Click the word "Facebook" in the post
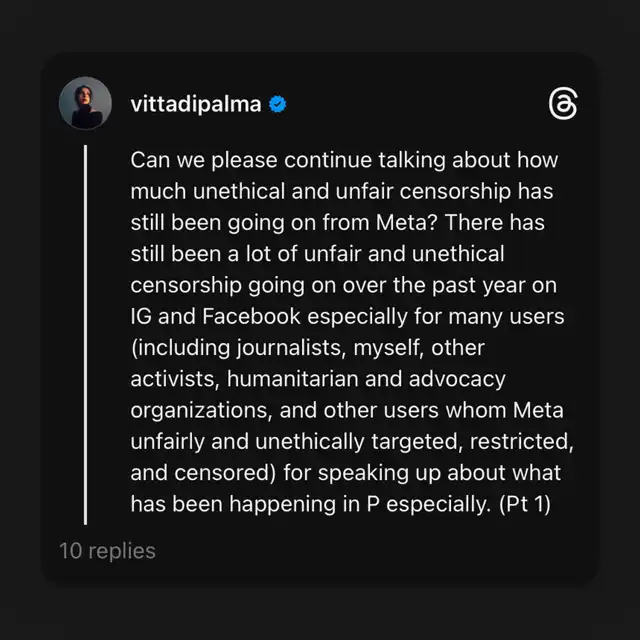Image resolution: width=640 pixels, height=640 pixels. (x=251, y=316)
